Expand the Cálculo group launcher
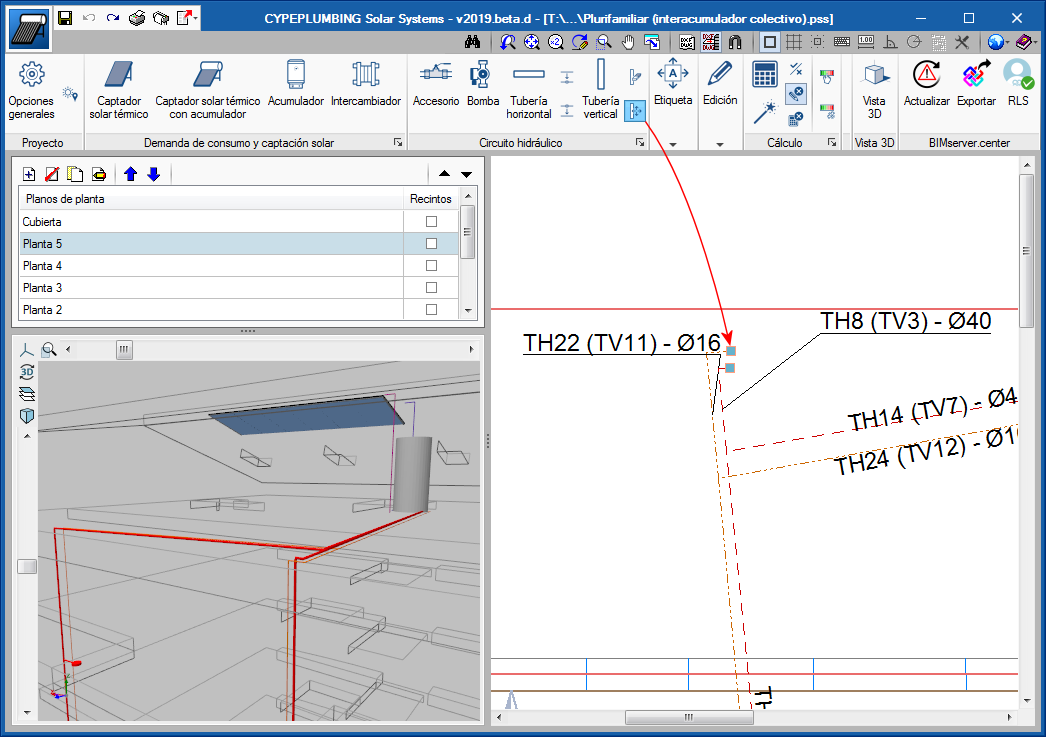 point(832,142)
